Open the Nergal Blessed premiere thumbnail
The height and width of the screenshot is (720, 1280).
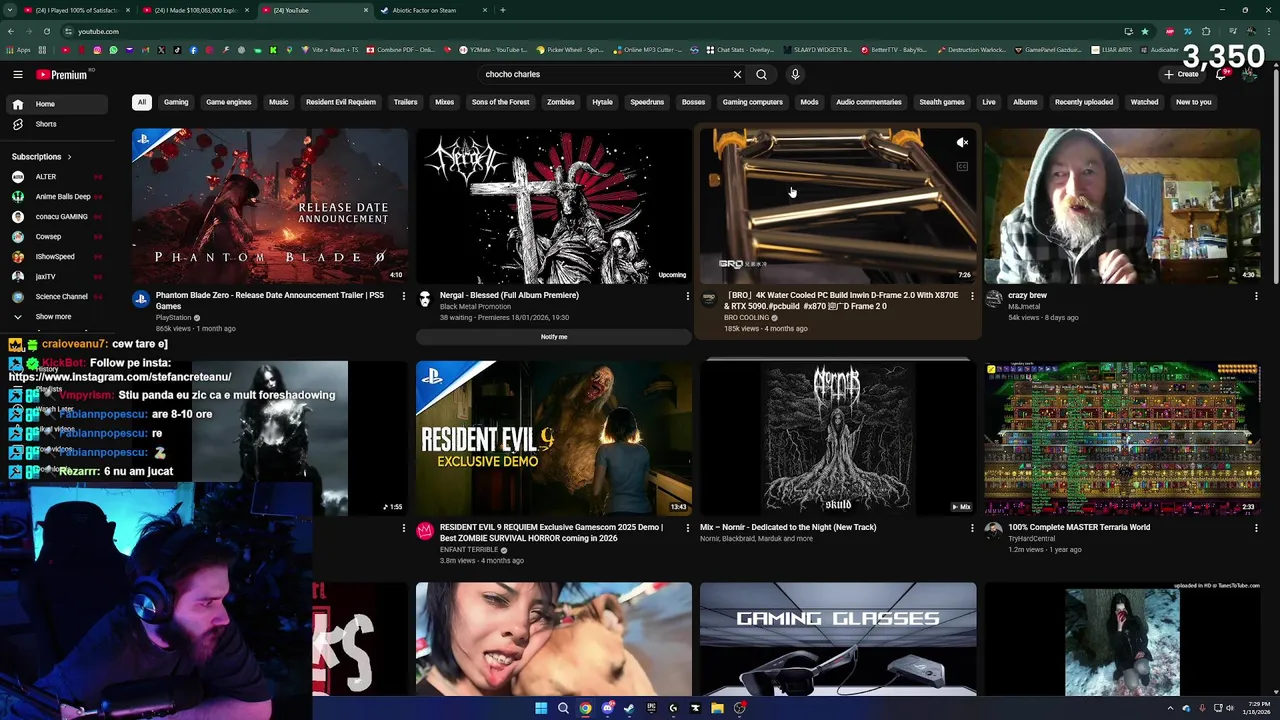point(554,206)
